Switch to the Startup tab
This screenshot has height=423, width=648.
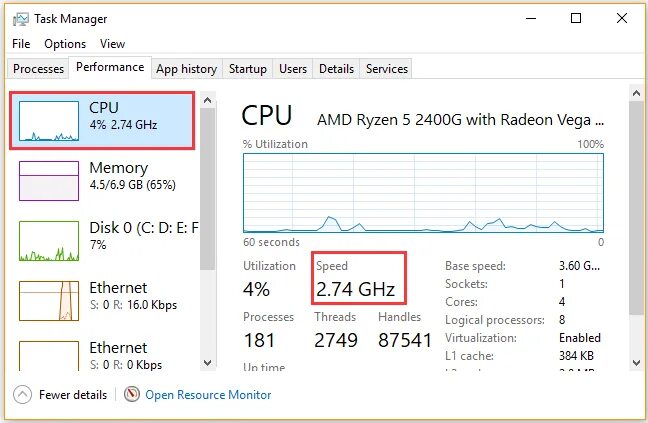point(247,69)
